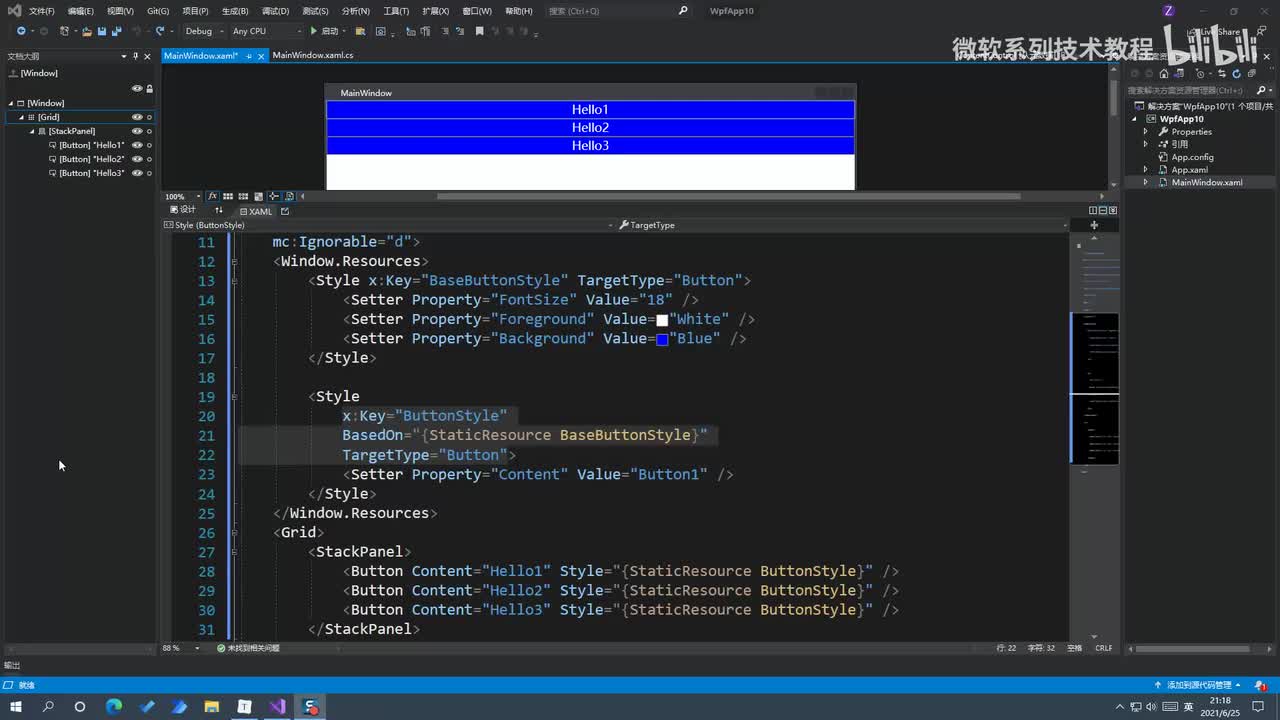Image resolution: width=1280 pixels, height=720 pixels.
Task: Collapse the Grid node in Document Outline
Action: [21, 117]
